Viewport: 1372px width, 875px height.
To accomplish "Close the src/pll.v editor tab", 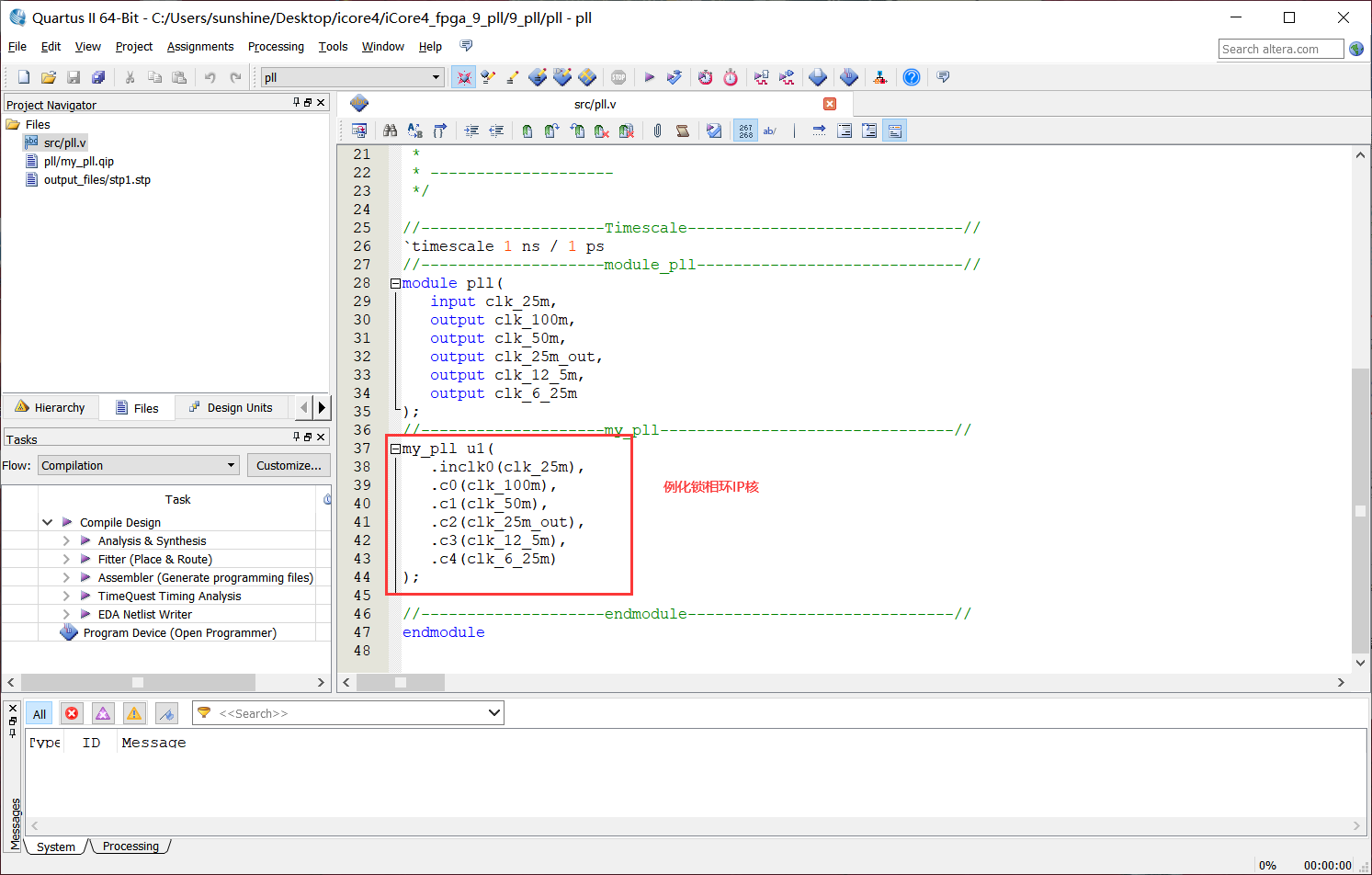I will pyautogui.click(x=830, y=104).
